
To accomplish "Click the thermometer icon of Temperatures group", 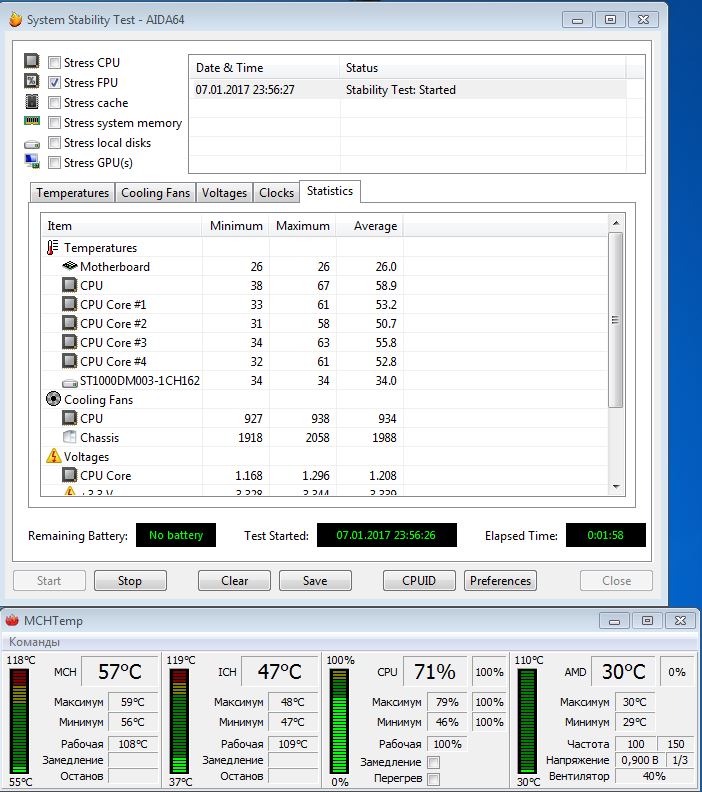I will pos(53,248).
